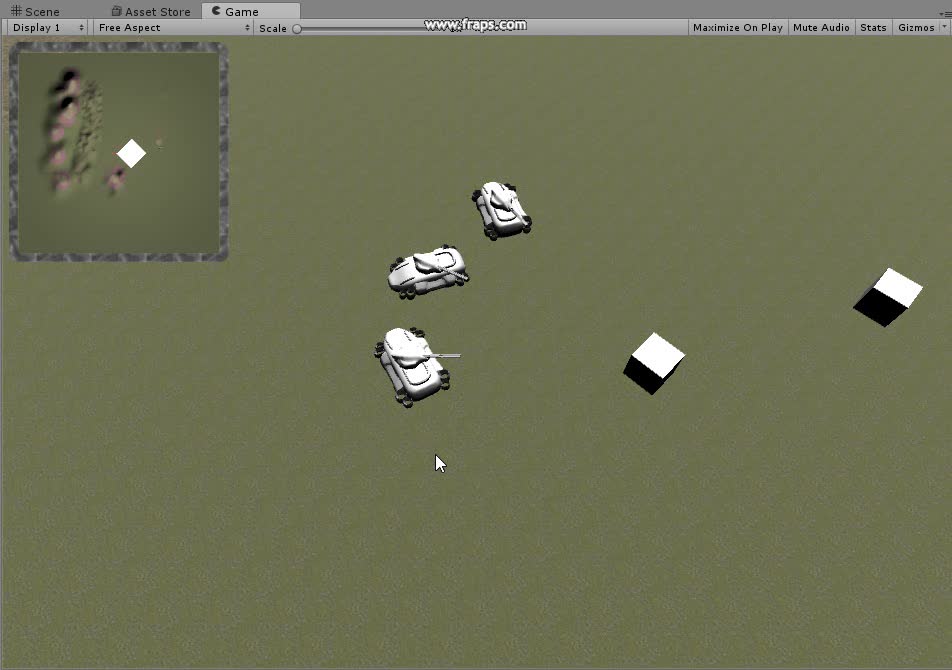952x670 pixels.
Task: Adjust the Scale slider handle
Action: click(297, 29)
